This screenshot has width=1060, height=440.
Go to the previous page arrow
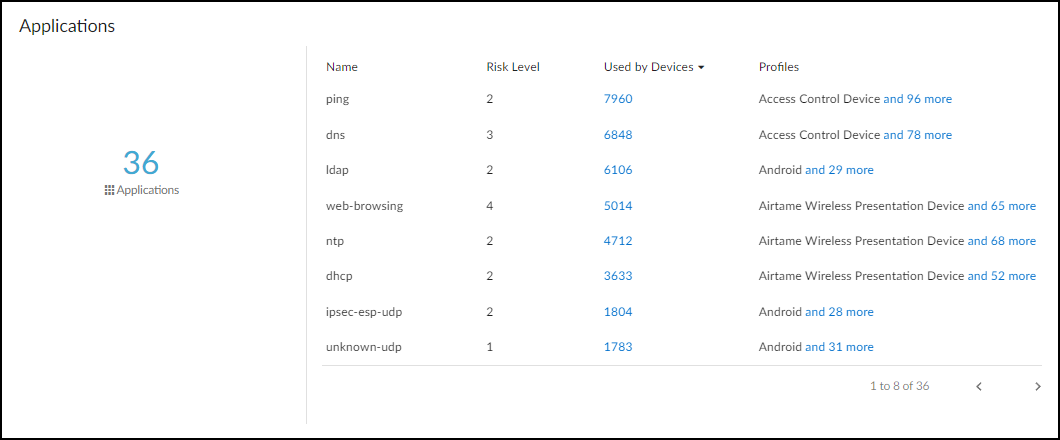[979, 386]
